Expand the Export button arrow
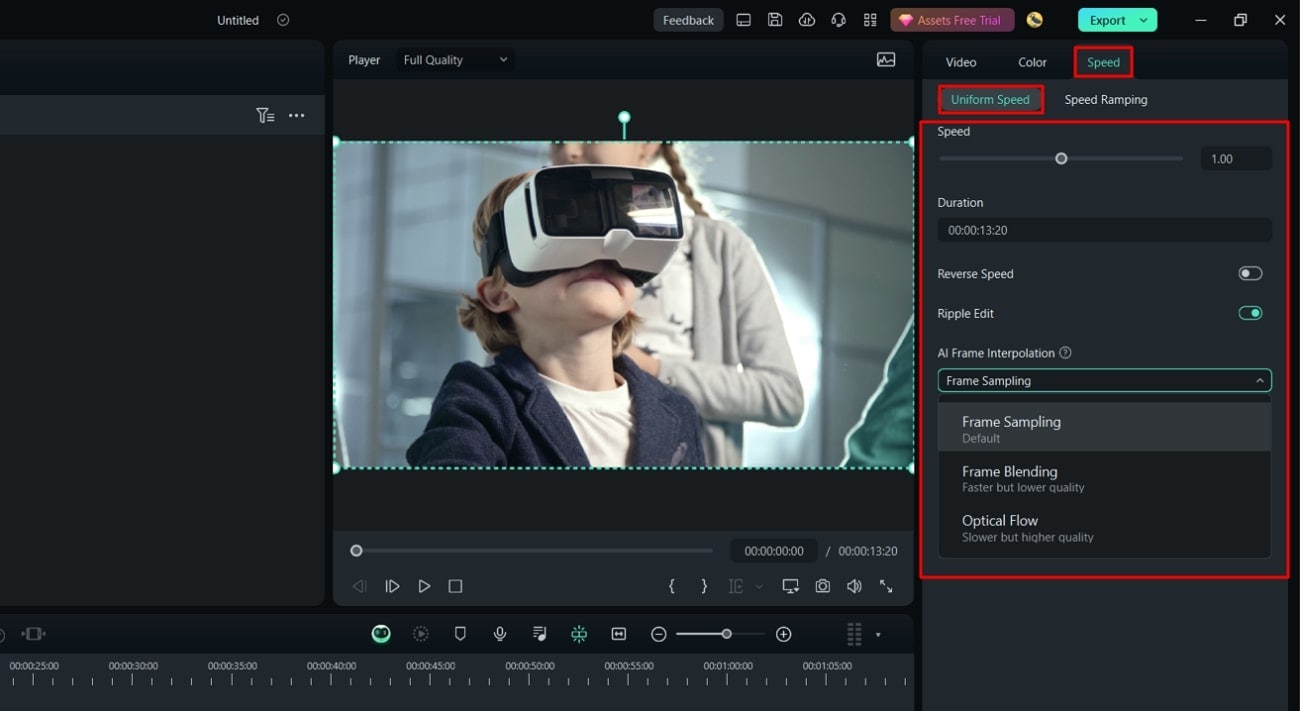1300x711 pixels. click(x=1143, y=20)
